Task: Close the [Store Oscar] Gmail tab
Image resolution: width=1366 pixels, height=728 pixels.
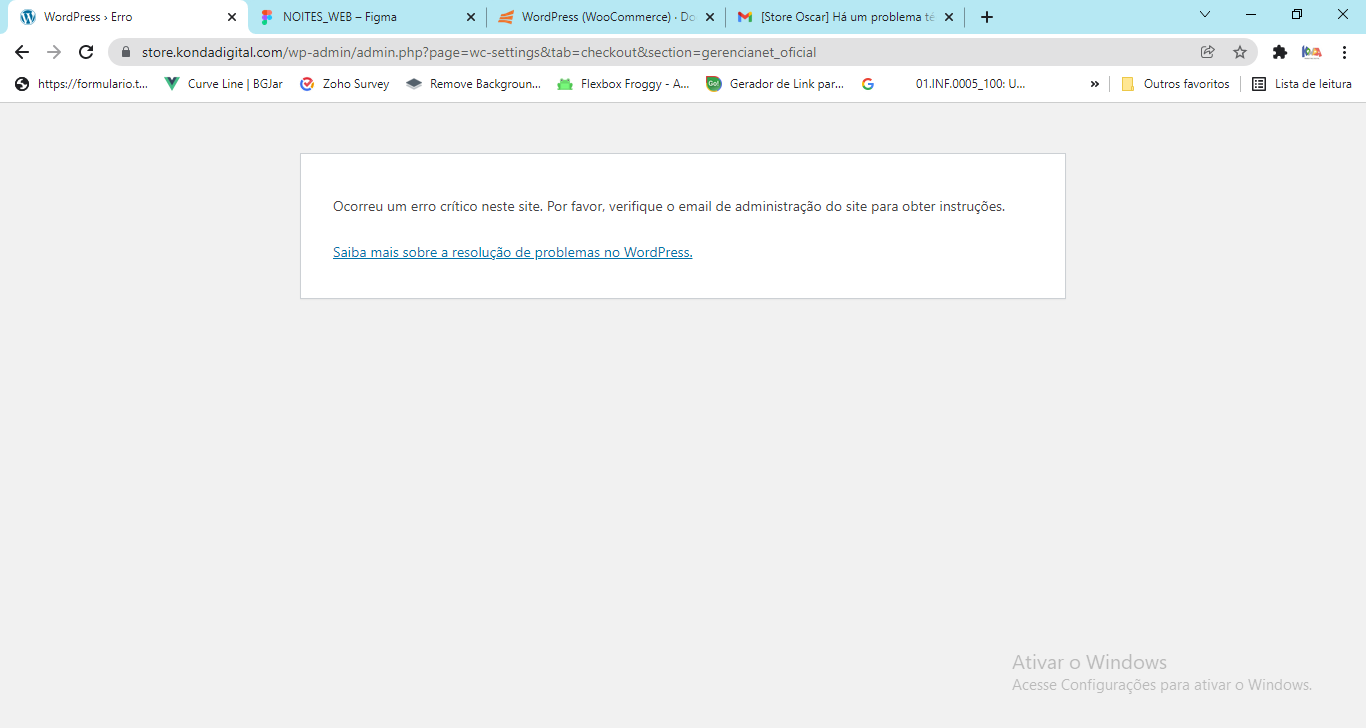Action: pyautogui.click(x=949, y=17)
